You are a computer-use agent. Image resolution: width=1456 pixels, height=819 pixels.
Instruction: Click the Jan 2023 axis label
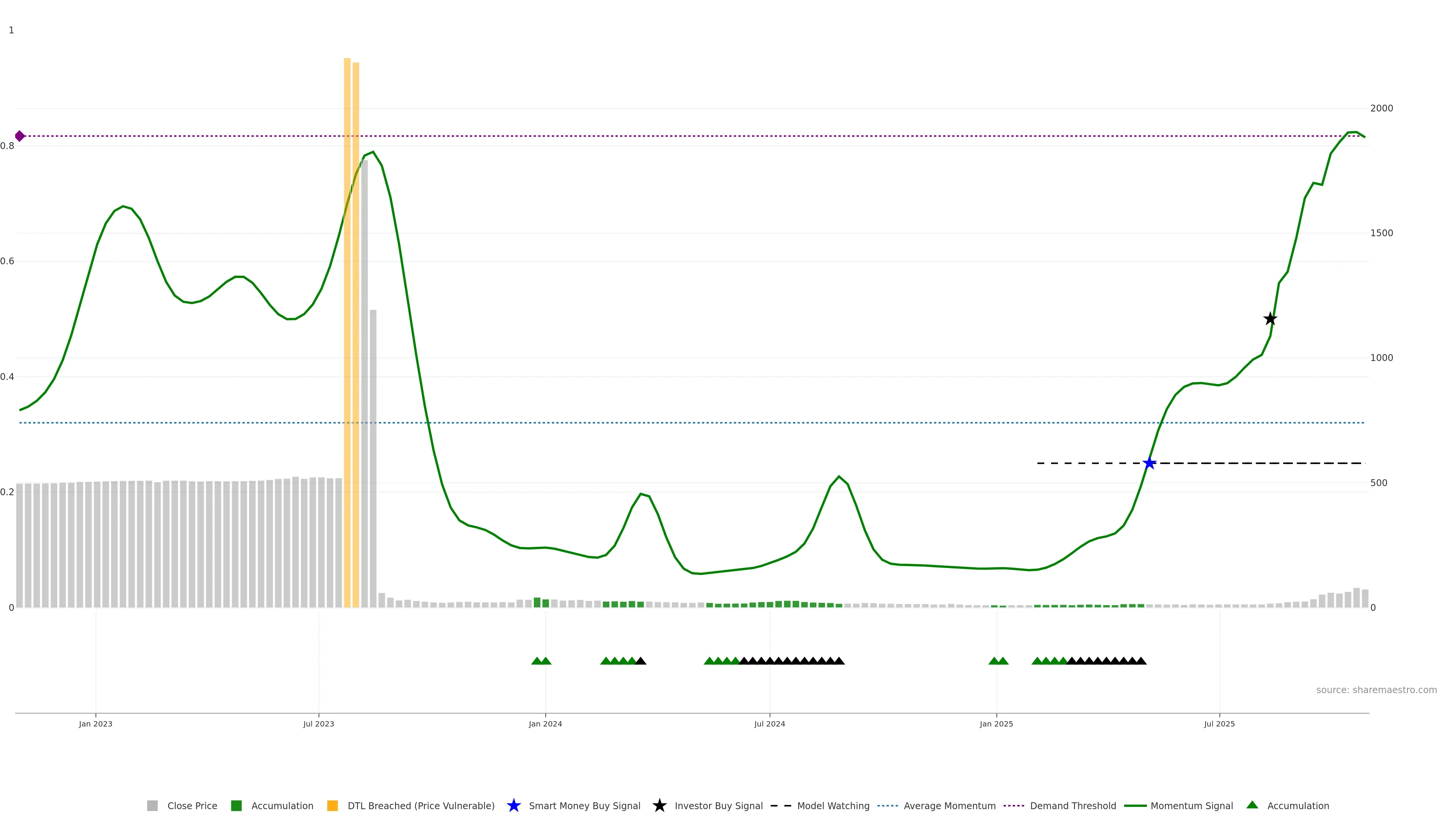(96, 723)
